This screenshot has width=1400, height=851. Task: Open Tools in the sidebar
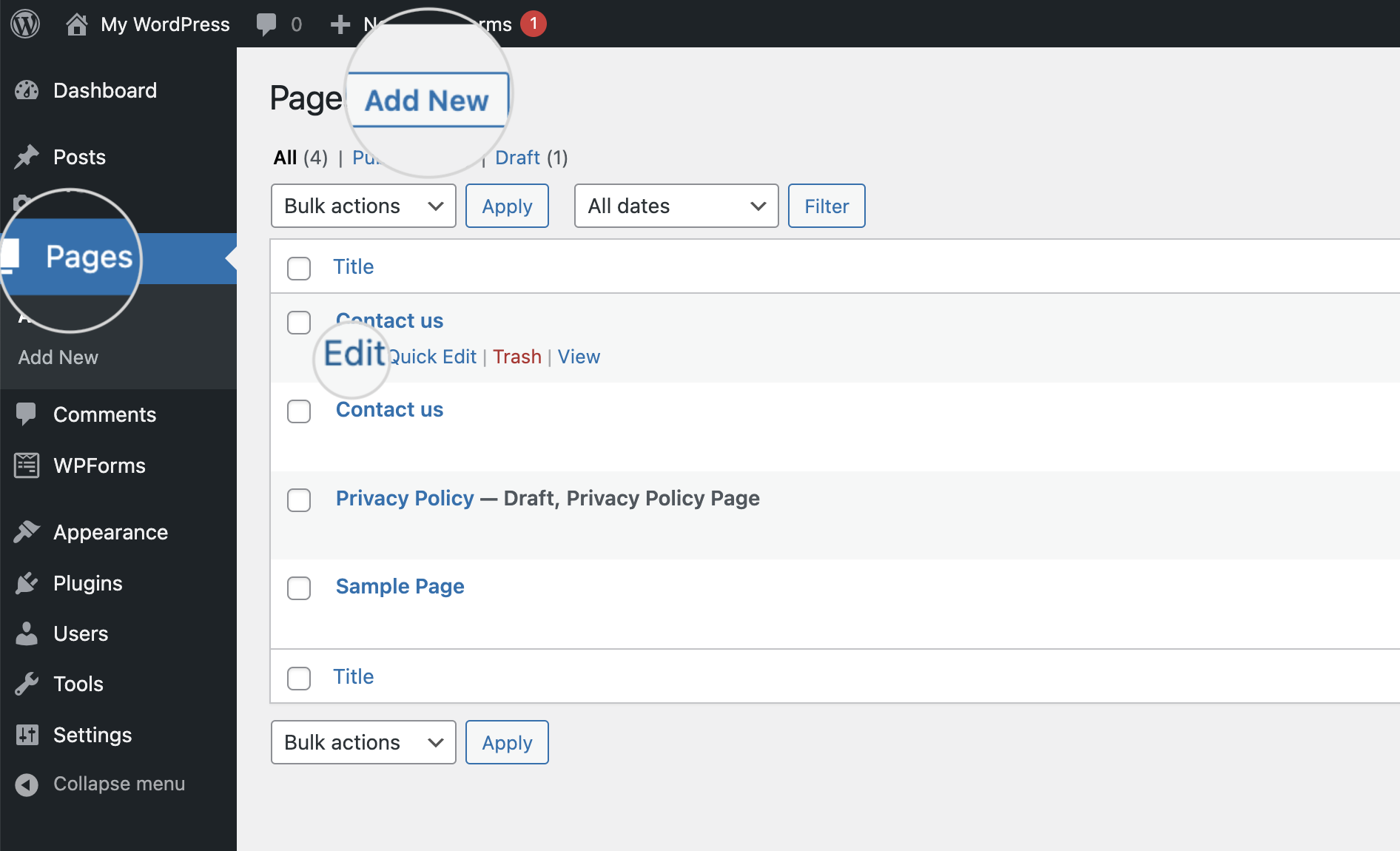coord(78,684)
